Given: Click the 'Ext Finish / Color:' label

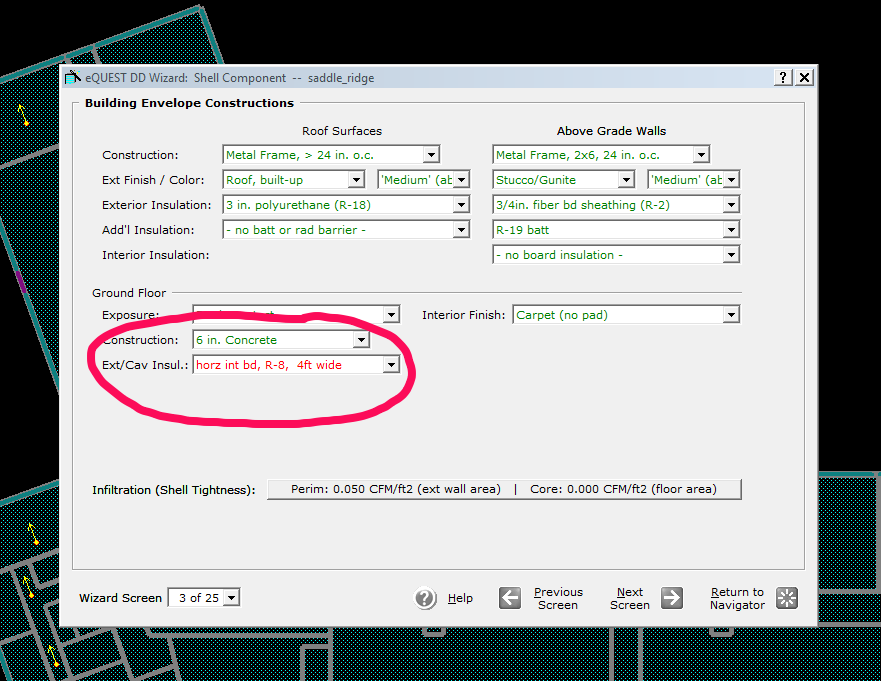Looking at the screenshot, I should pos(153,180).
